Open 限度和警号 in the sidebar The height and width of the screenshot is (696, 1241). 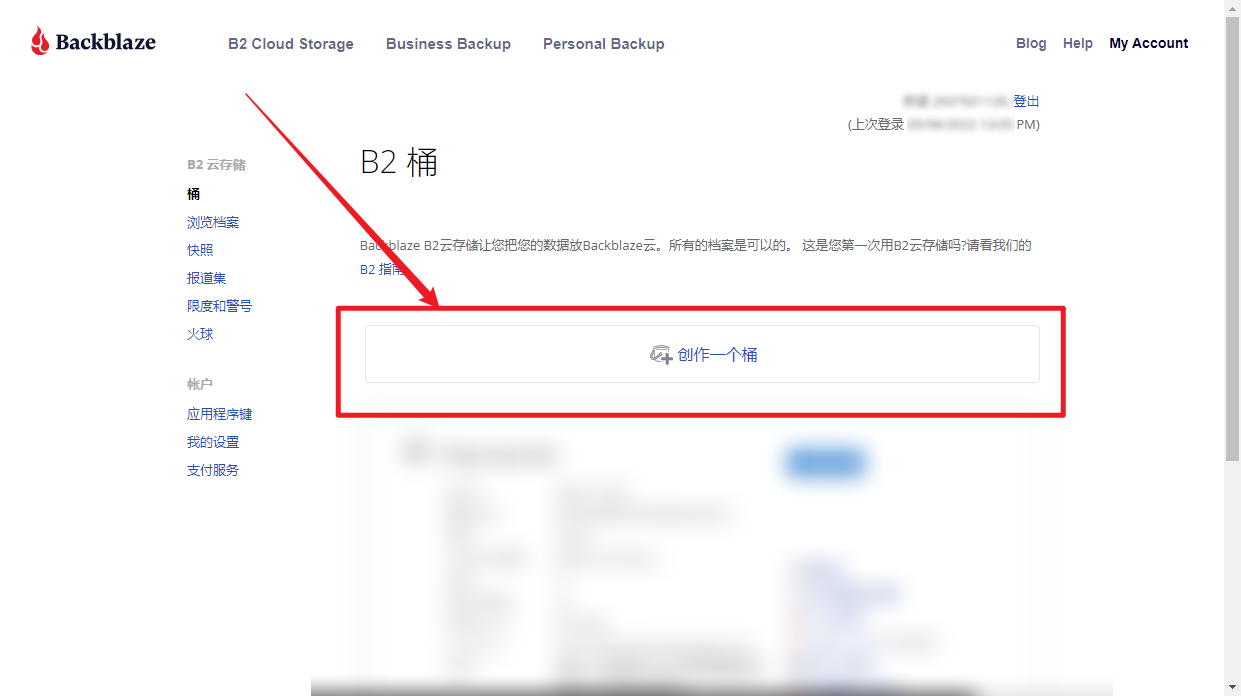pyautogui.click(x=220, y=306)
